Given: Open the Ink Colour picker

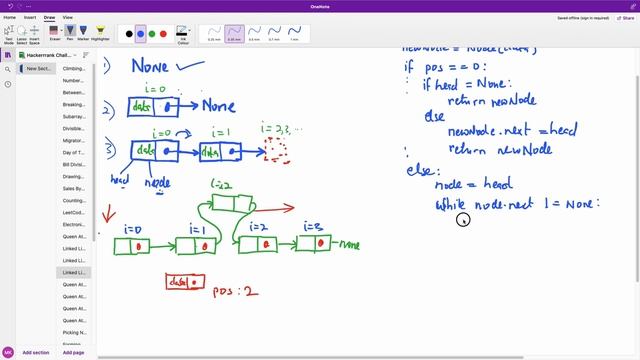Looking at the screenshot, I should pyautogui.click(x=182, y=35).
